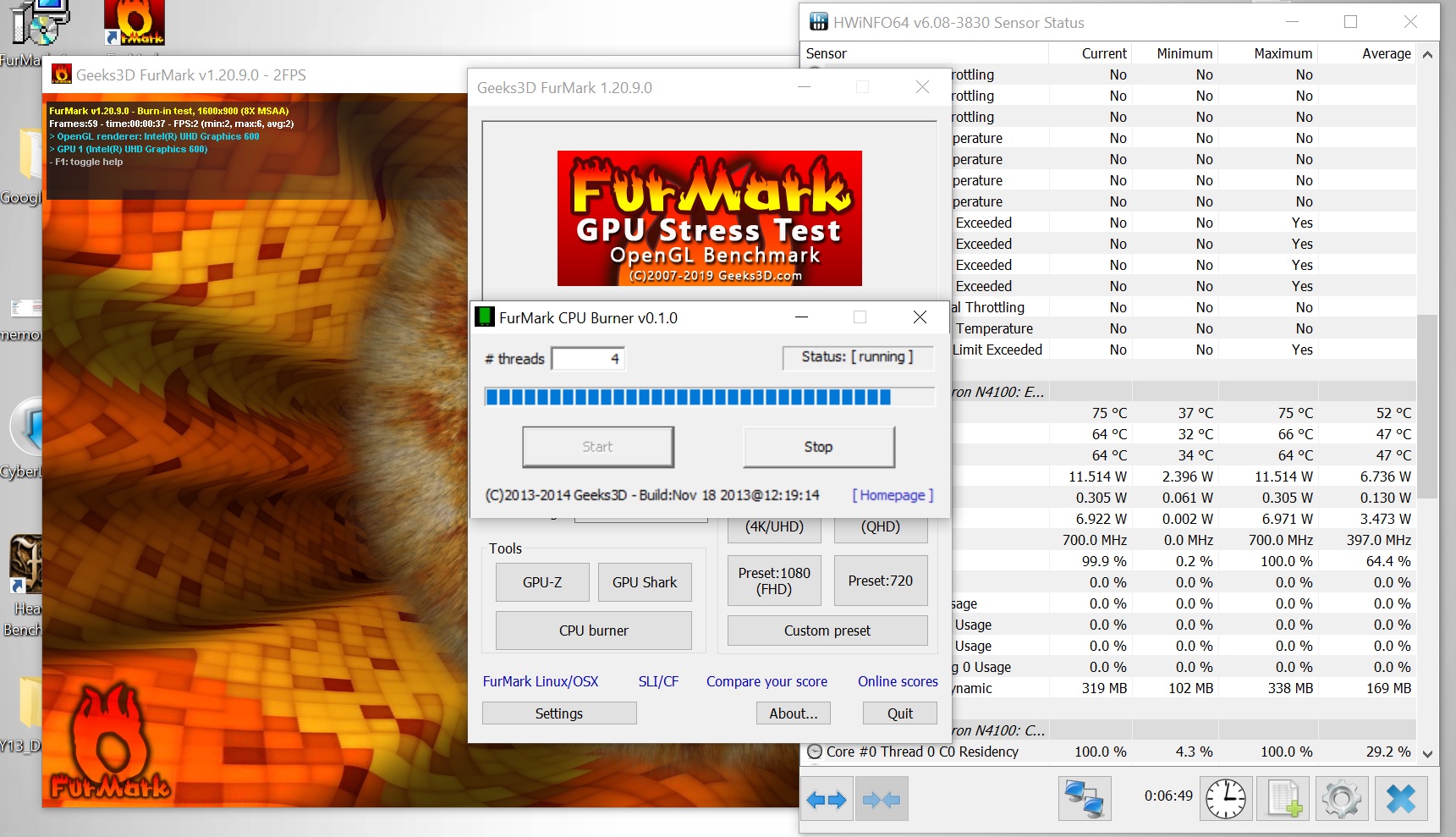Open HWiNFO remote network monitoring icon
The width and height of the screenshot is (1456, 837).
coord(1085,800)
